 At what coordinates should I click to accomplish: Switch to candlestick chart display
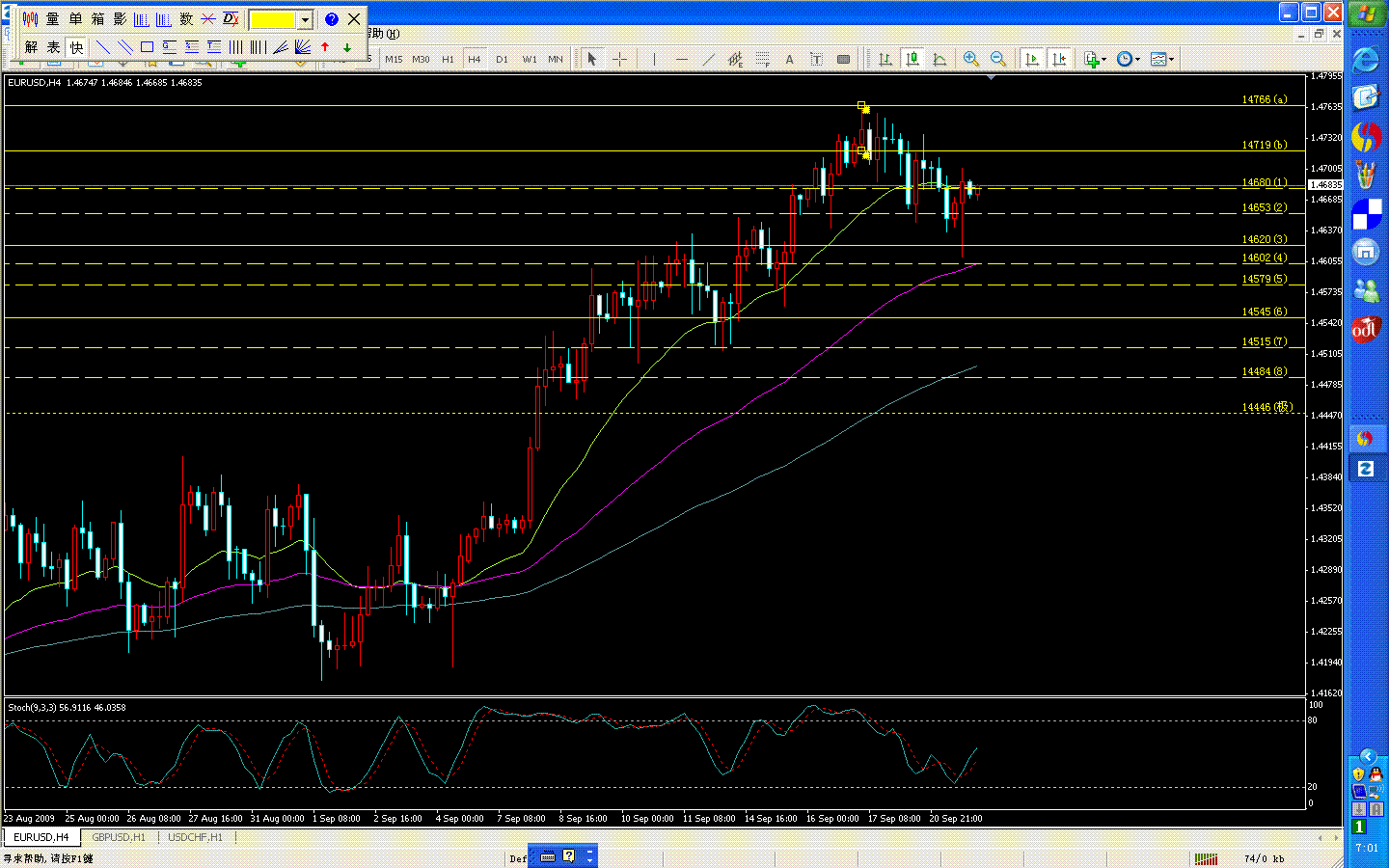click(x=912, y=60)
